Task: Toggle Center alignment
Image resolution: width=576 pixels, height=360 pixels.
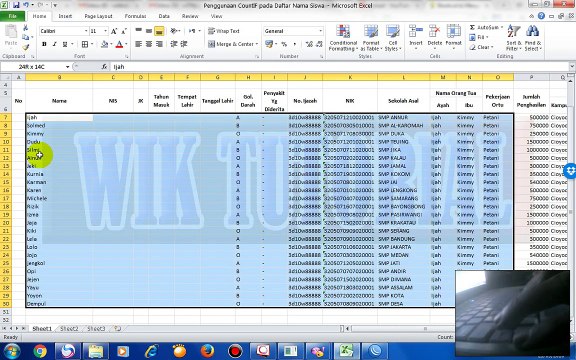Action: coord(149,44)
